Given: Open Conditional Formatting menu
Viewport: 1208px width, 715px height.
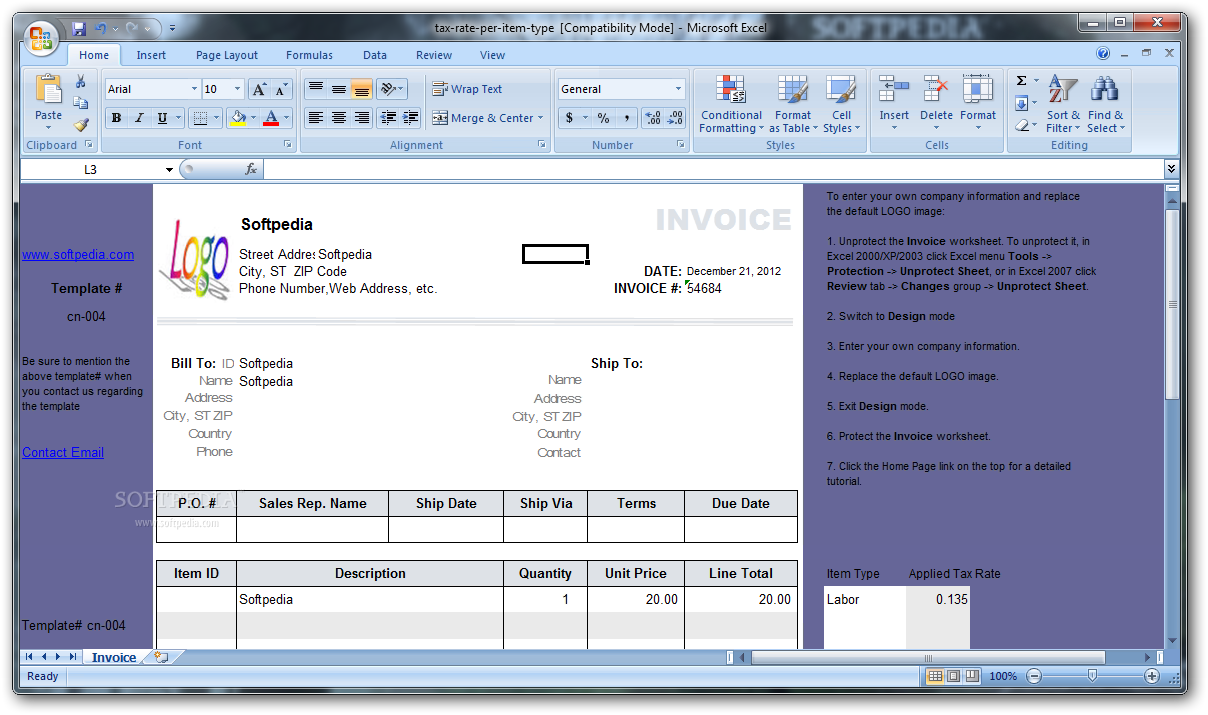Looking at the screenshot, I should (731, 103).
